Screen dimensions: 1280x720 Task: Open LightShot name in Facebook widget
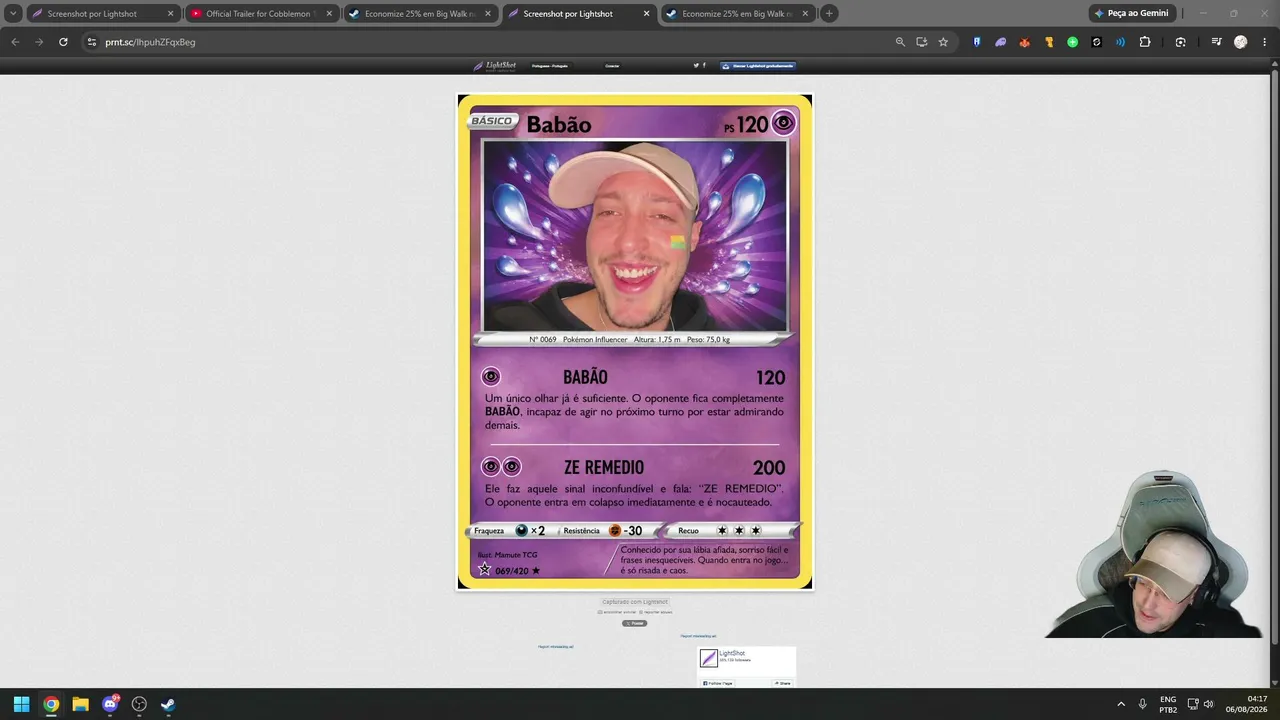732,653
